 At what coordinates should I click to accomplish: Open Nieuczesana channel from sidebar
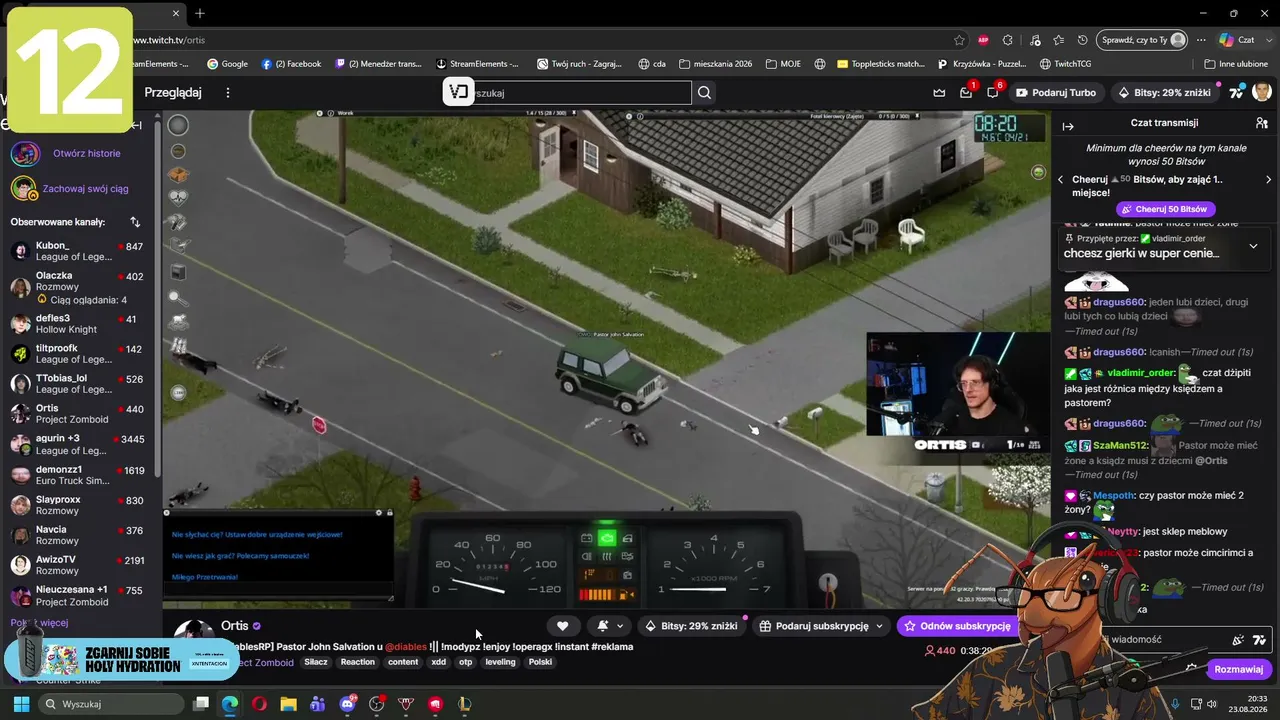coord(78,595)
